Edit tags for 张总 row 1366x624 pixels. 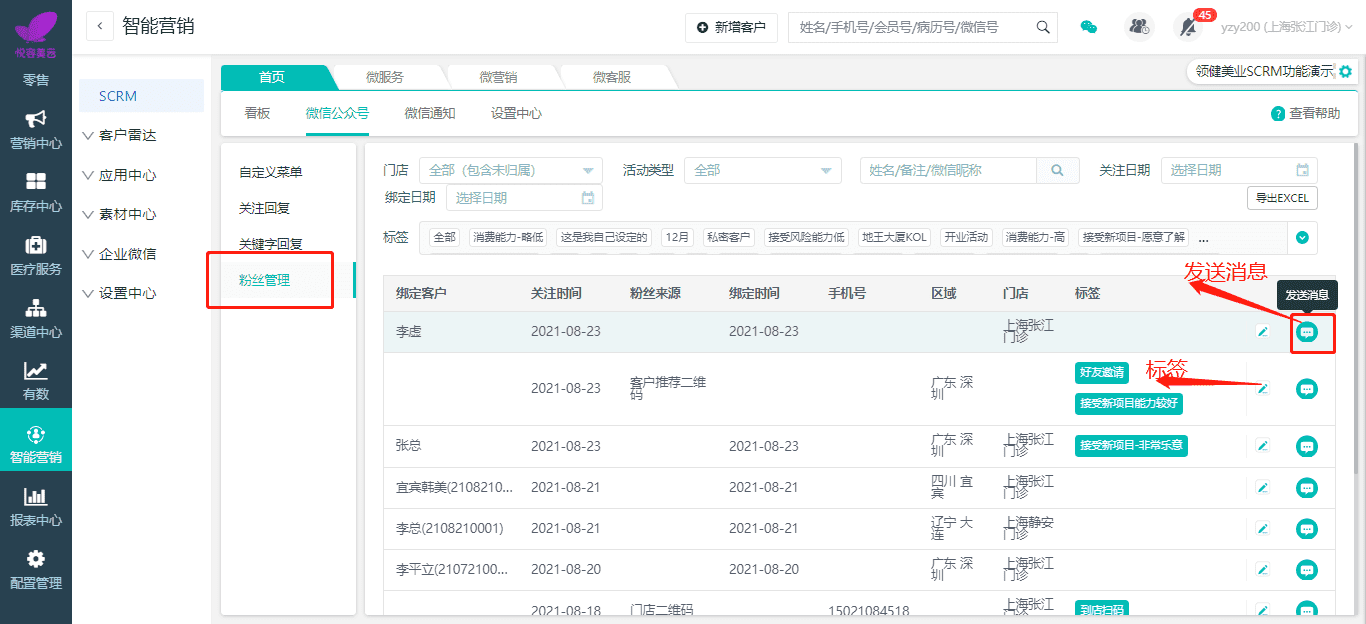coord(1263,446)
